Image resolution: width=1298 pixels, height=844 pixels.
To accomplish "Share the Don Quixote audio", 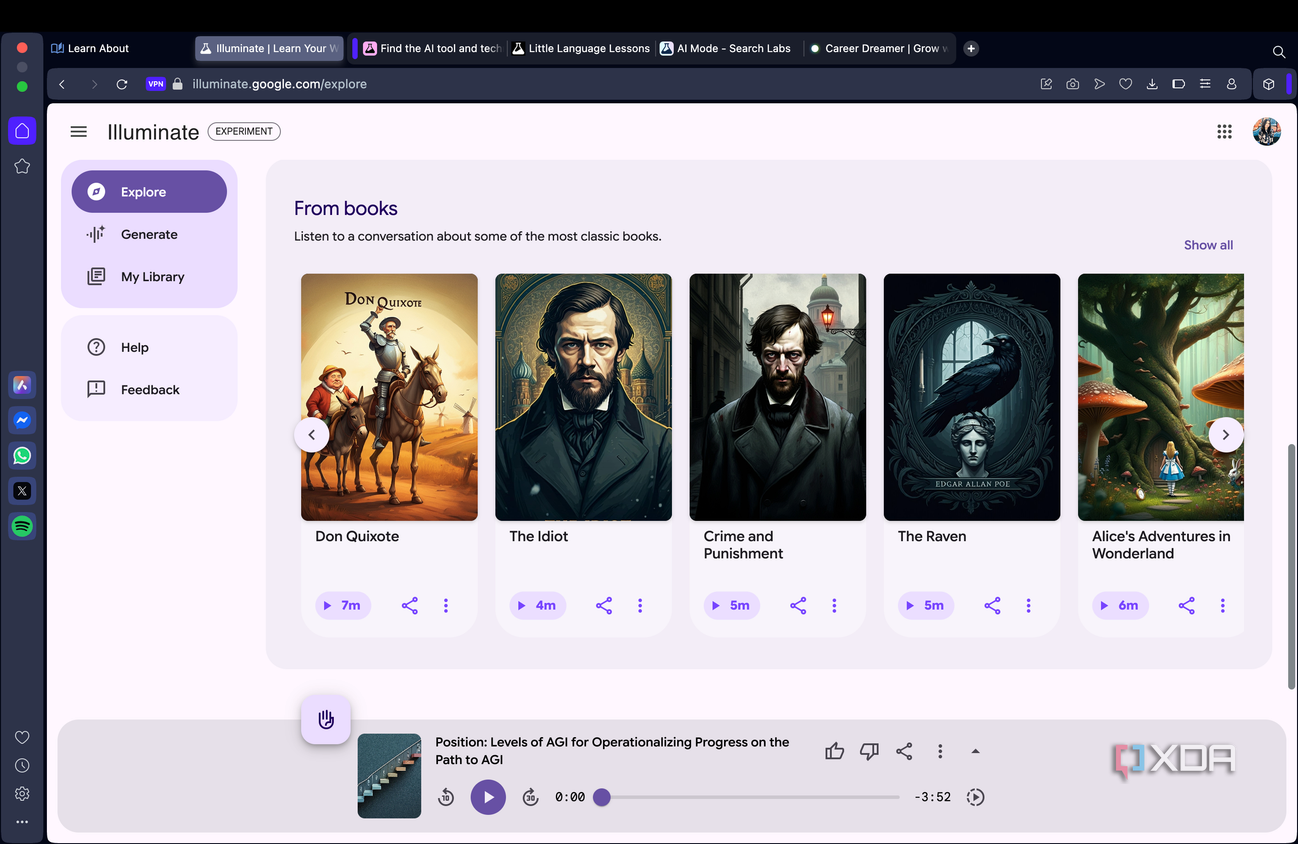I will pos(410,605).
